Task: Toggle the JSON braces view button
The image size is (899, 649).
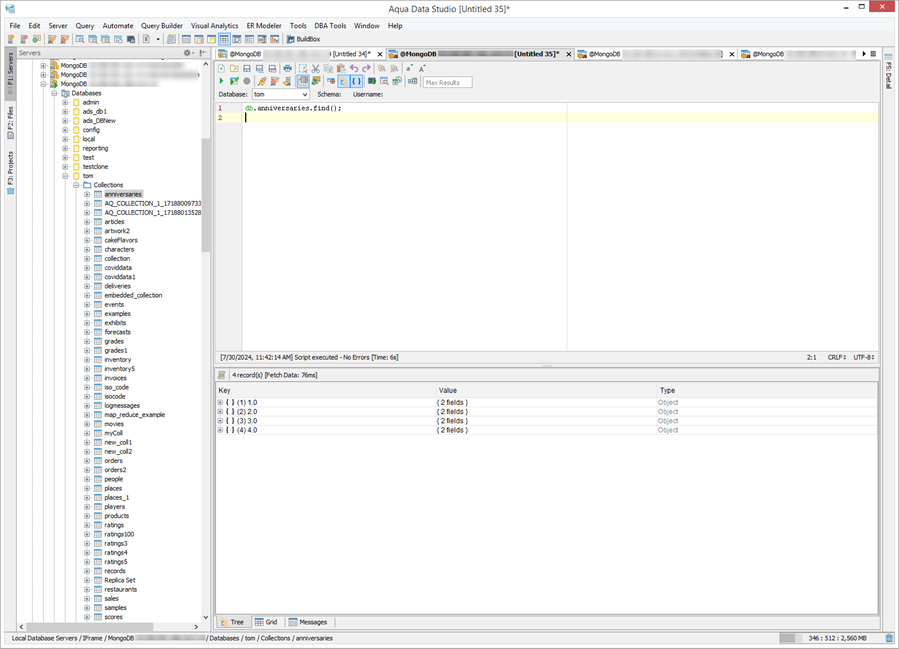Action: click(356, 81)
